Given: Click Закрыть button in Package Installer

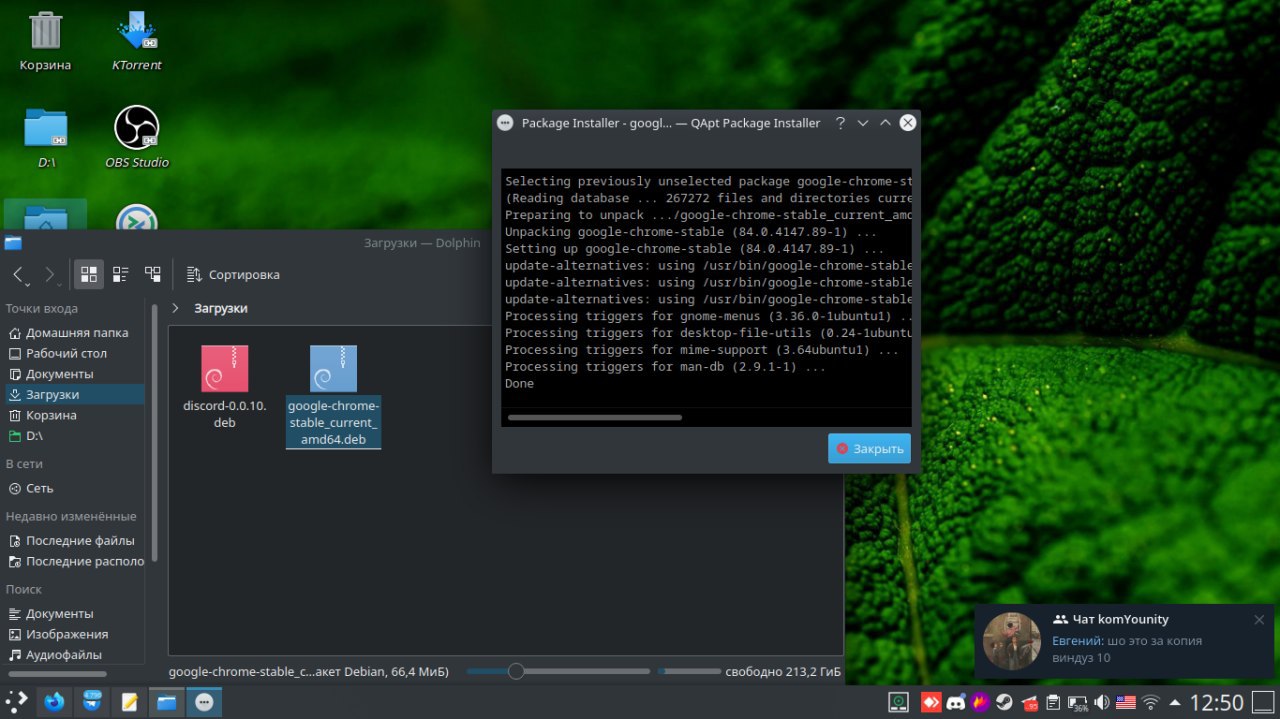Looking at the screenshot, I should coord(869,449).
